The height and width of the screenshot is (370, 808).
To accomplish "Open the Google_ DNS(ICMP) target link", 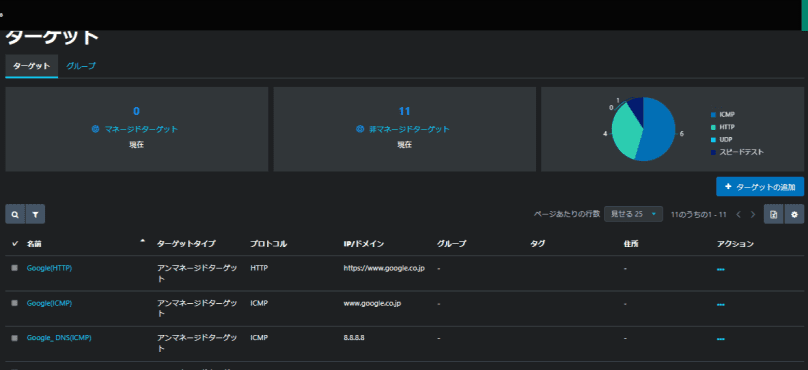I will pyautogui.click(x=59, y=338).
